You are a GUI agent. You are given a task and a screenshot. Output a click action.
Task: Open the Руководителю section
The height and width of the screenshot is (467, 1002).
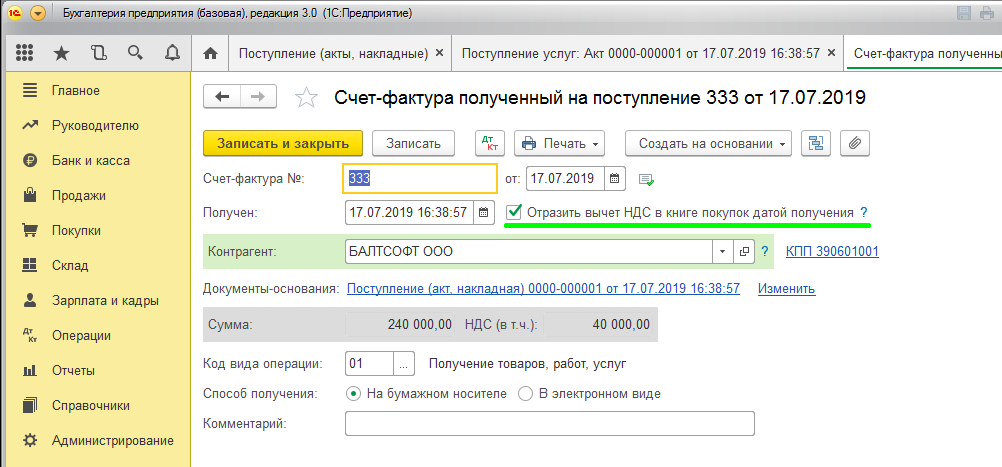95,125
